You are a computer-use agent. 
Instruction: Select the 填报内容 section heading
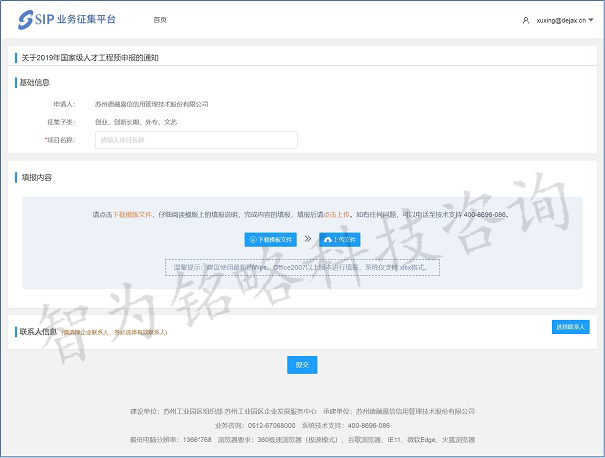[x=37, y=177]
